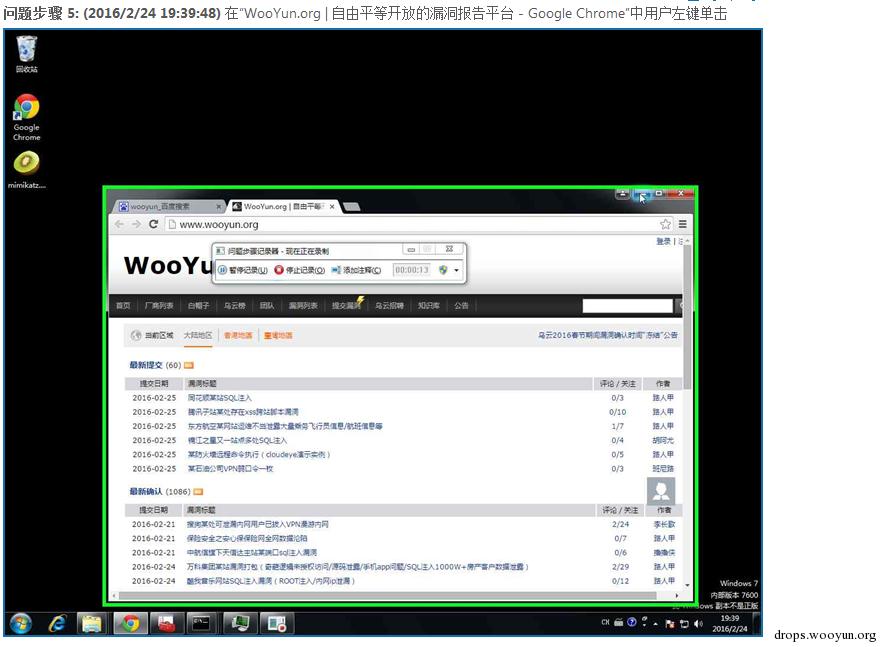This screenshot has height=647, width=880.
Task: Click the gray user avatar thumbnail
Action: (x=661, y=491)
